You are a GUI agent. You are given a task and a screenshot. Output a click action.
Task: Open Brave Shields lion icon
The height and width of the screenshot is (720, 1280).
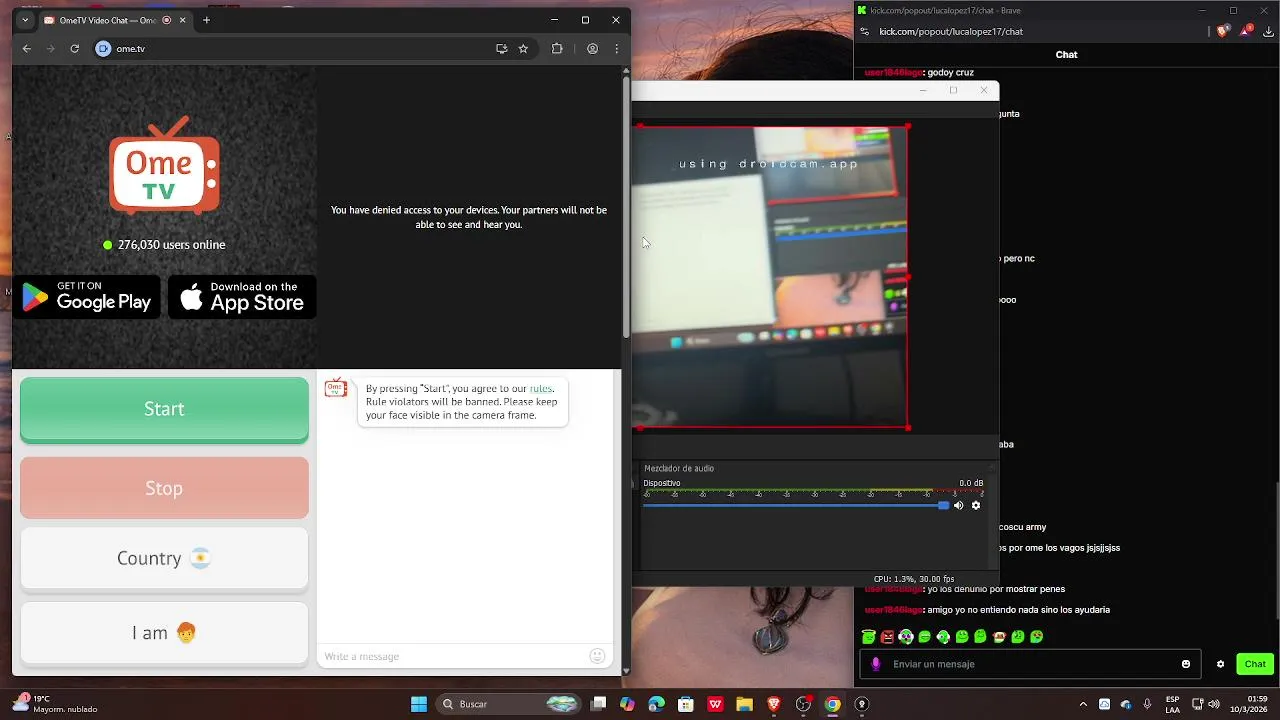click(x=1223, y=31)
